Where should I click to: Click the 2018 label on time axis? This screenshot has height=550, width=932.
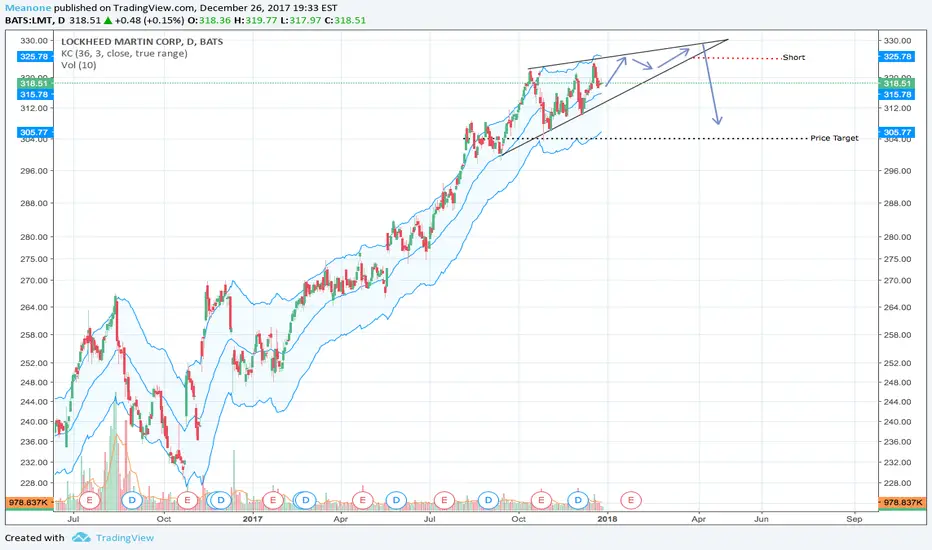[x=607, y=519]
